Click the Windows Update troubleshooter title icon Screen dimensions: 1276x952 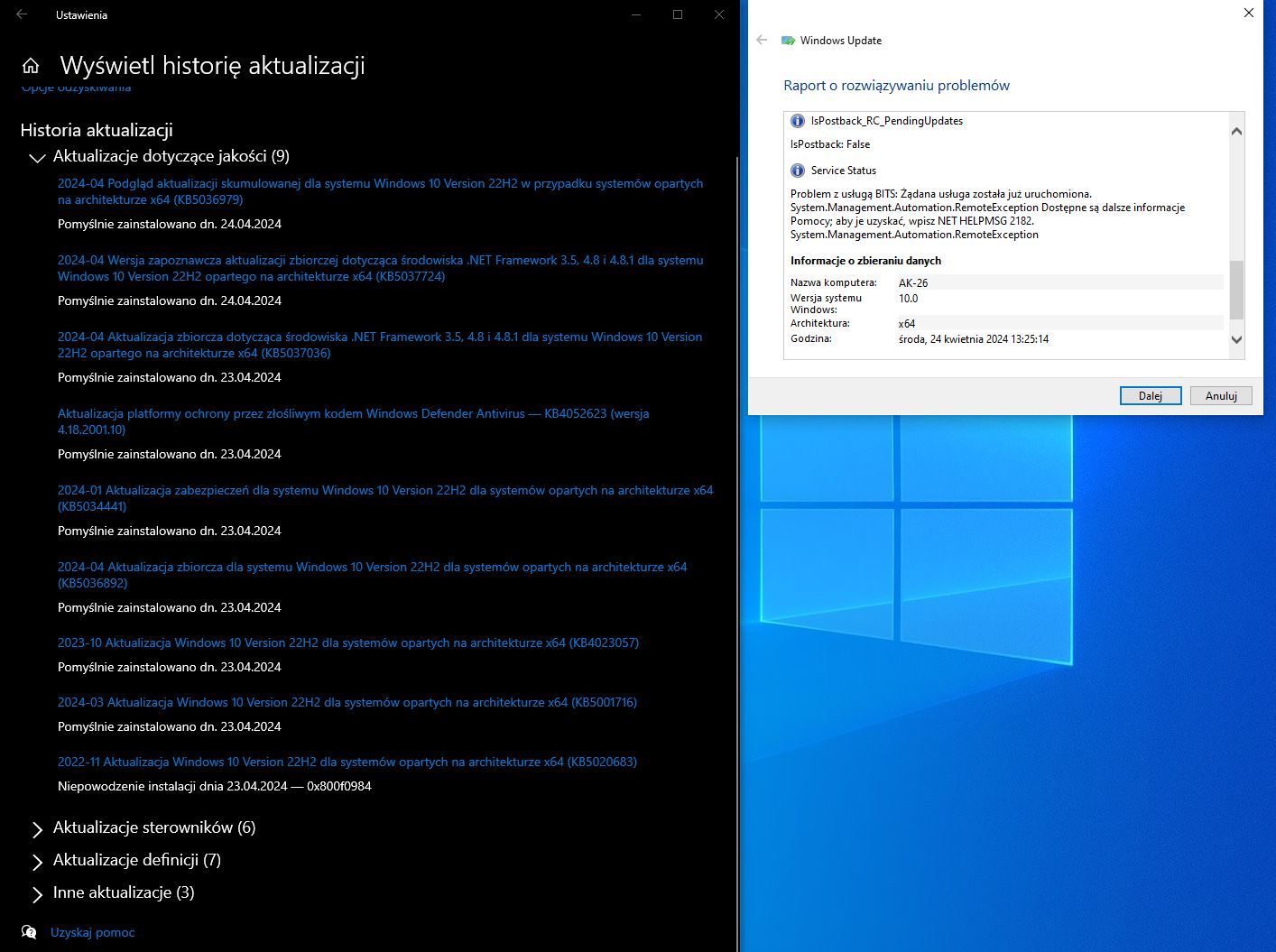click(788, 41)
